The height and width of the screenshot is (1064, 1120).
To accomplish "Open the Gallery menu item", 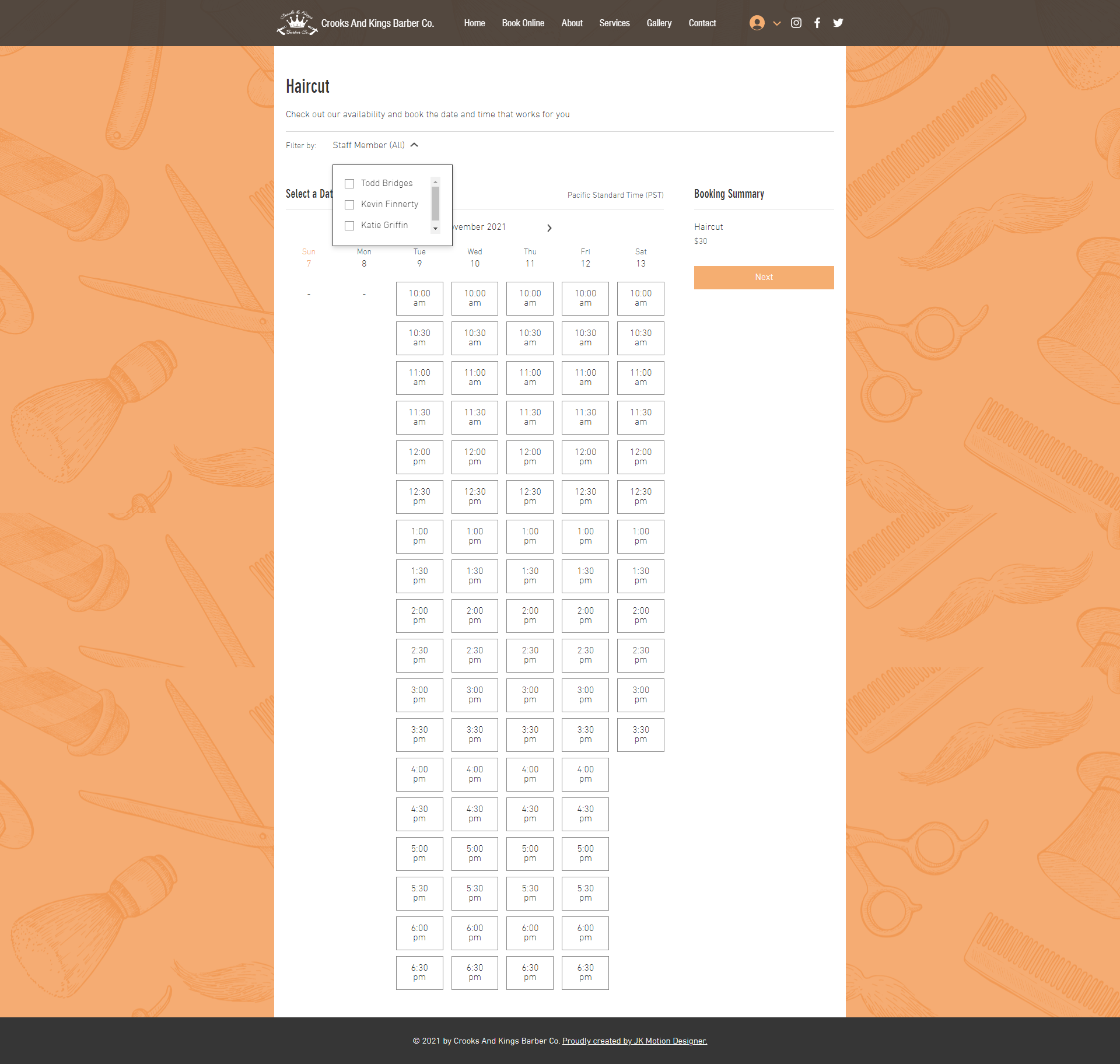I will [x=659, y=23].
